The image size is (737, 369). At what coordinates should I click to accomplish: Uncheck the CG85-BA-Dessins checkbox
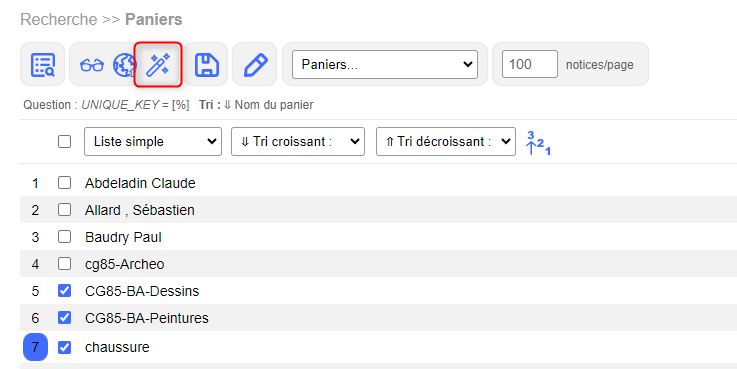(64, 291)
